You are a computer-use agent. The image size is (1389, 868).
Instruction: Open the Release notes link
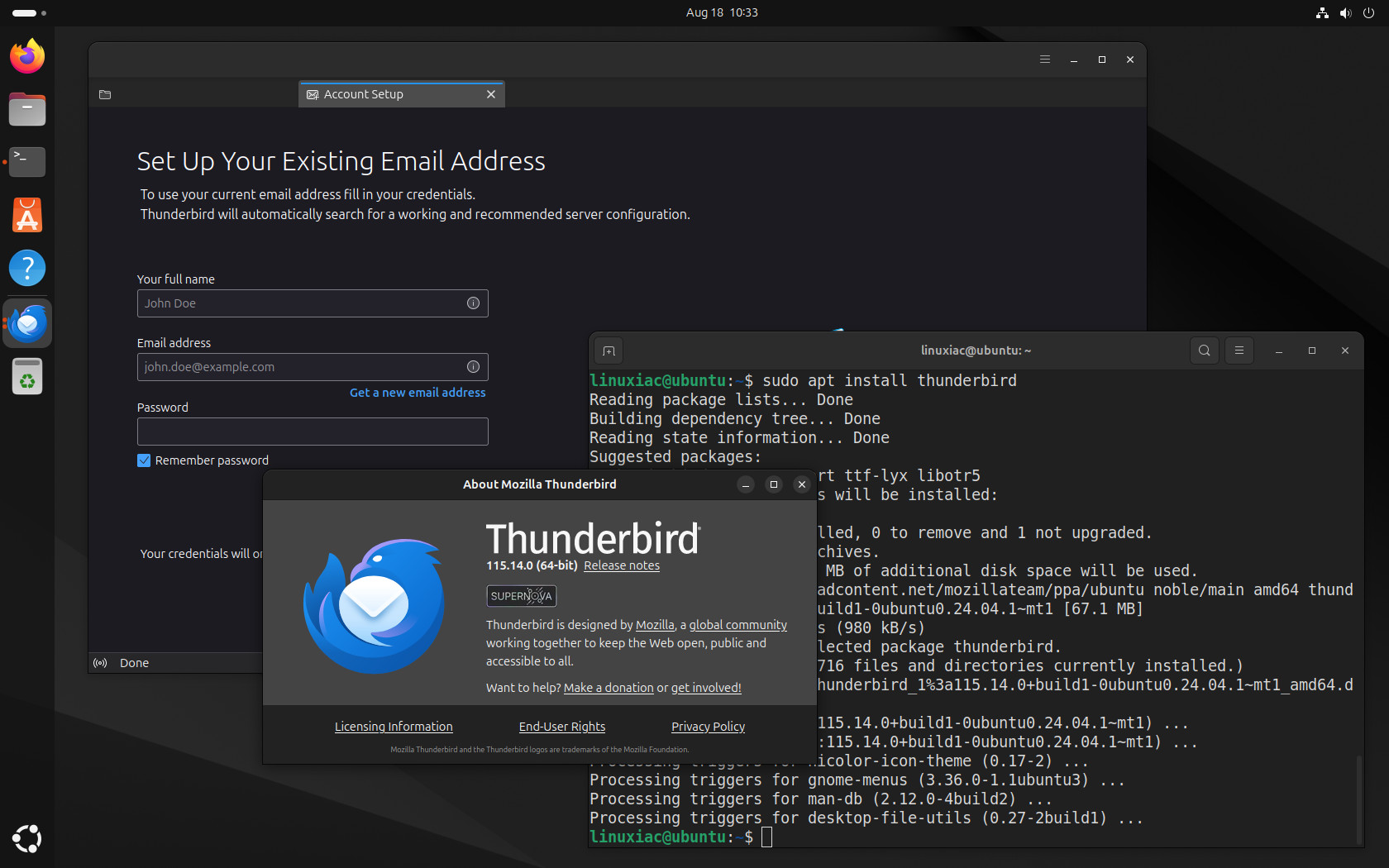(x=622, y=565)
